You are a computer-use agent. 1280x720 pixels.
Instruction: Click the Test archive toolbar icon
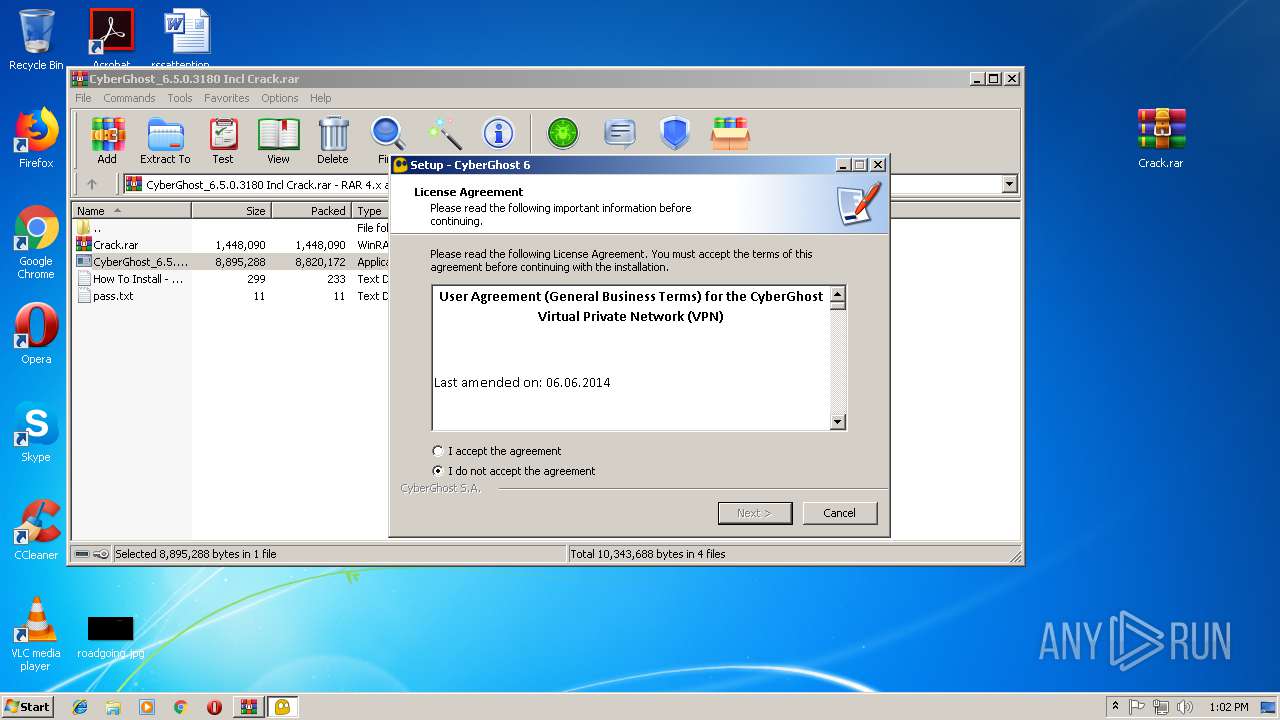[x=223, y=141]
